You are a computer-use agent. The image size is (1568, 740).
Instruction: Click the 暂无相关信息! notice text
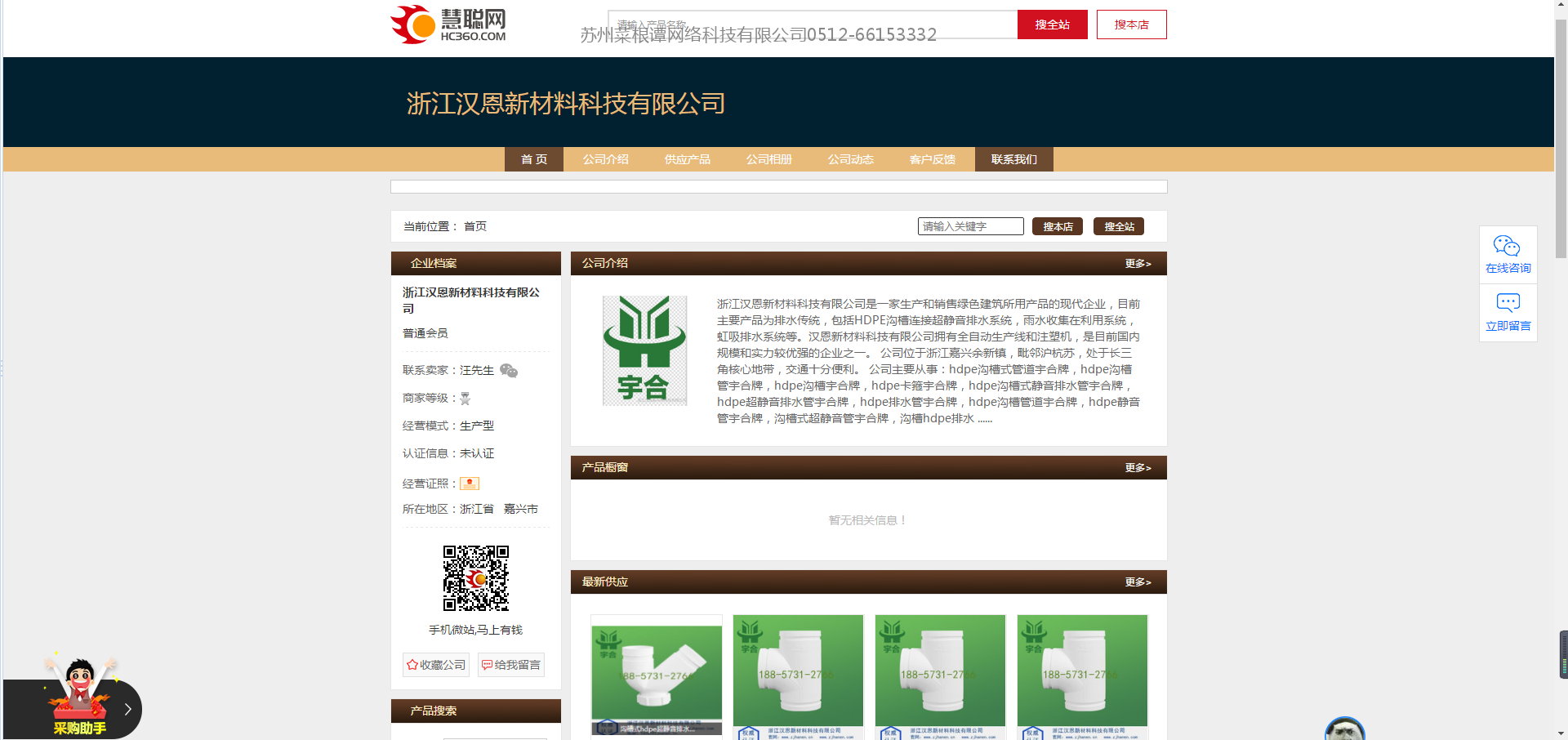click(868, 520)
